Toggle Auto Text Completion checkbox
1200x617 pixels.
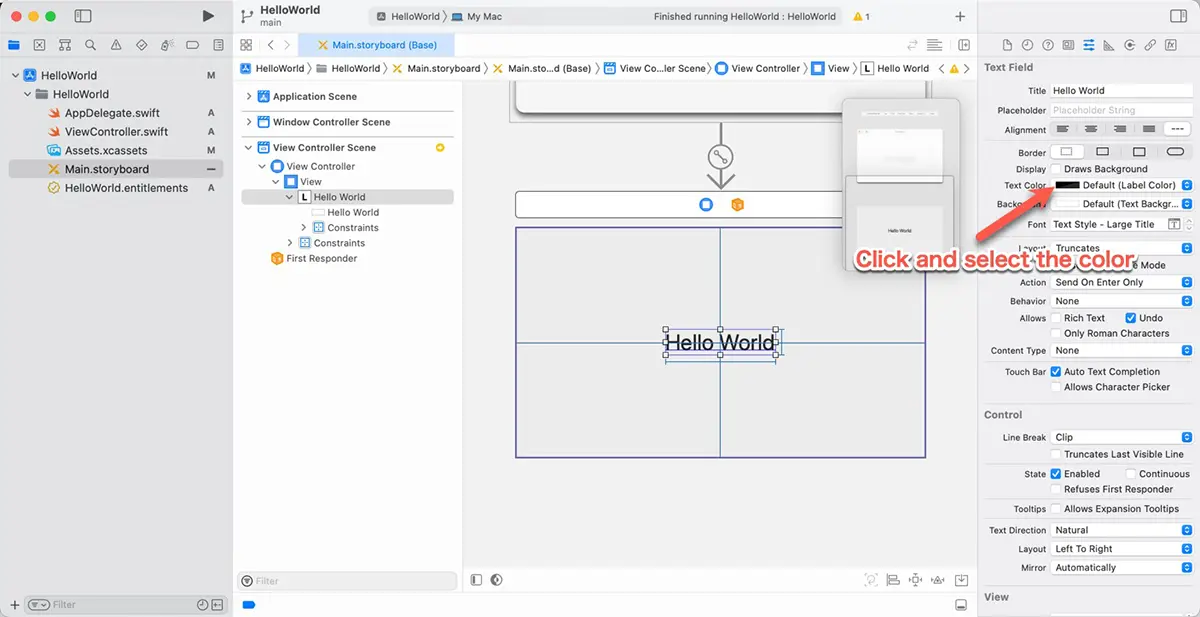[1056, 371]
